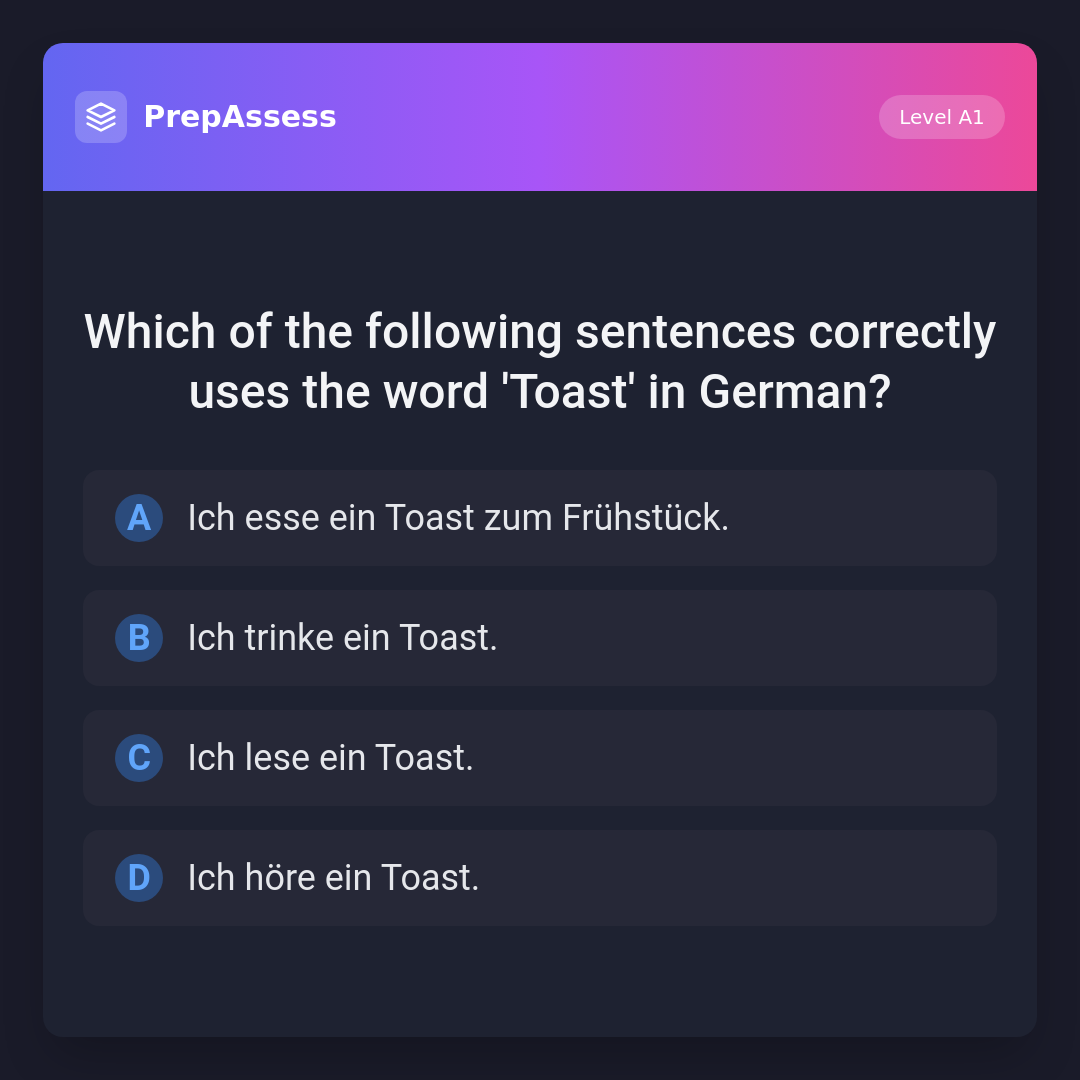Click the circular letter C badge
Image resolution: width=1080 pixels, height=1080 pixels.
tap(139, 758)
